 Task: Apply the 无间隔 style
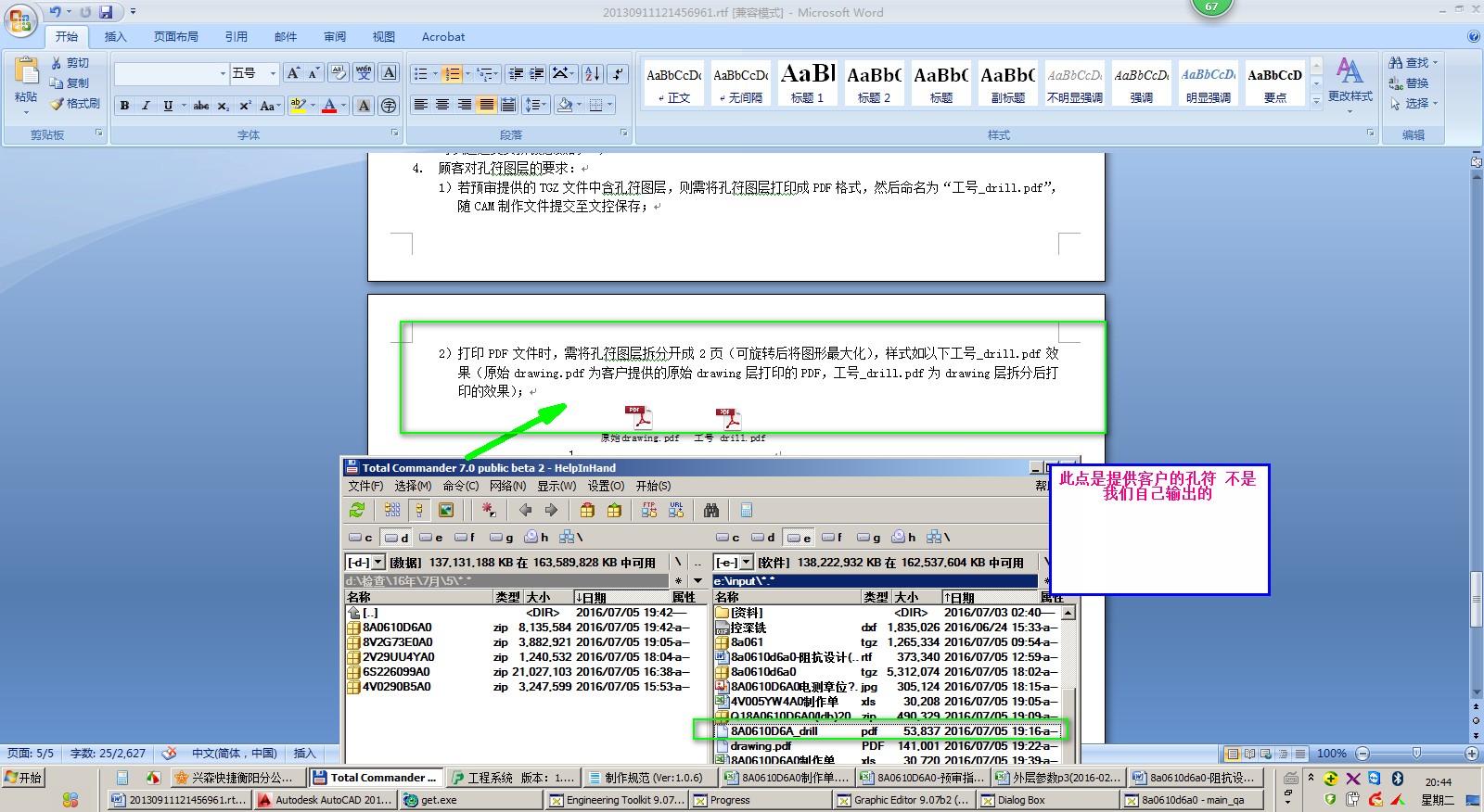741,83
